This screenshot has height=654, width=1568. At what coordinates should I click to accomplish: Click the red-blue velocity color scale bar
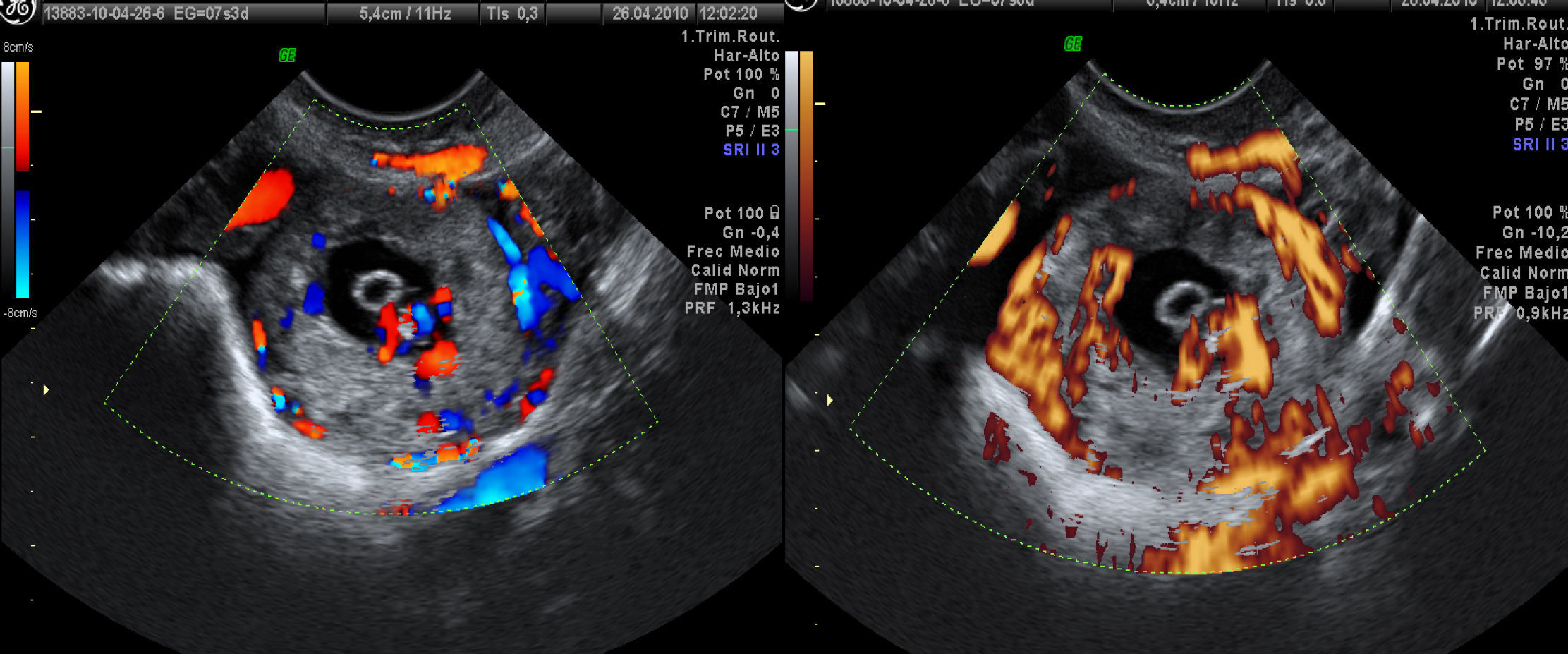[23, 180]
